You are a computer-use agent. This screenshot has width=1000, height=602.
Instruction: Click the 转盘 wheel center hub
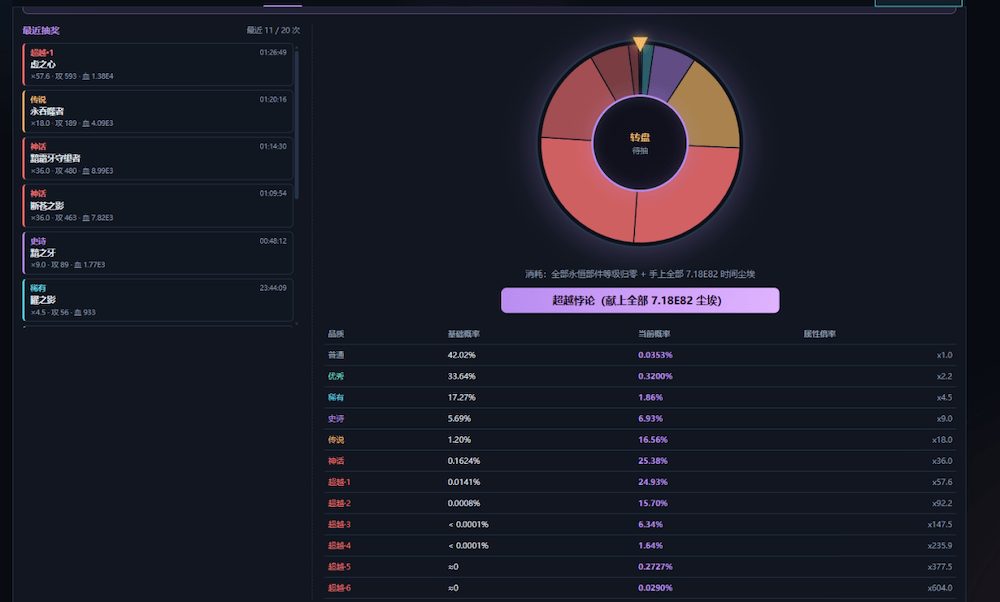(640, 143)
